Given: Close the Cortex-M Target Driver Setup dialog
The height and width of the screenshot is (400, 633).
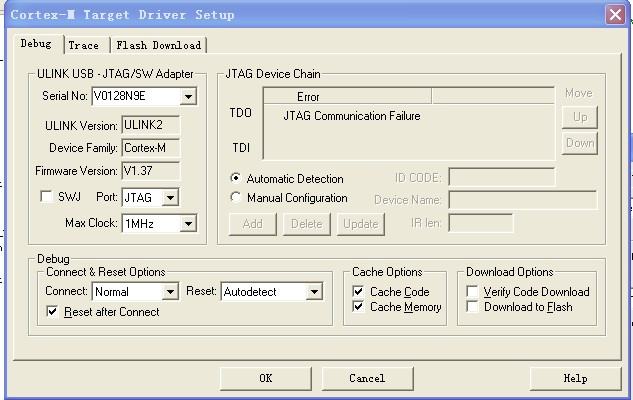Looking at the screenshot, I should click(615, 15).
